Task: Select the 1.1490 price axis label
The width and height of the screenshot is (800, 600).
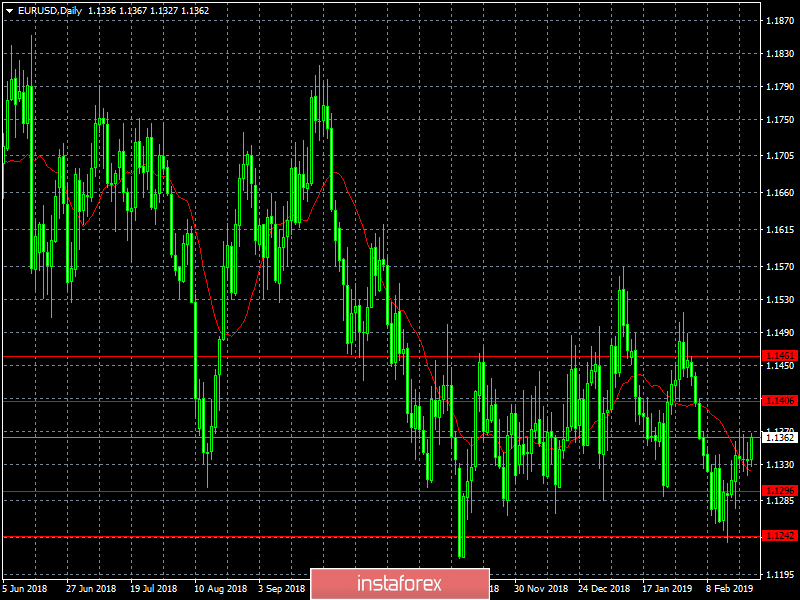Action: tap(780, 333)
